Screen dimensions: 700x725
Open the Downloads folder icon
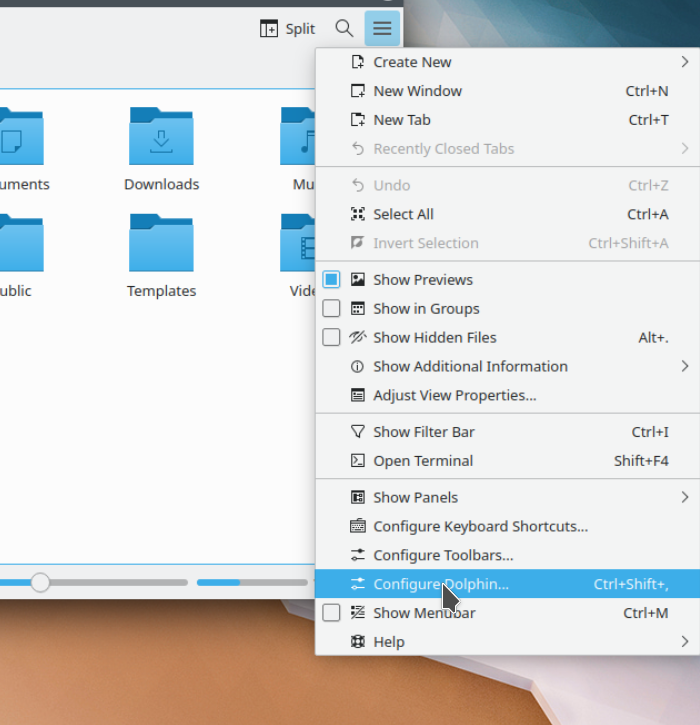(161, 137)
